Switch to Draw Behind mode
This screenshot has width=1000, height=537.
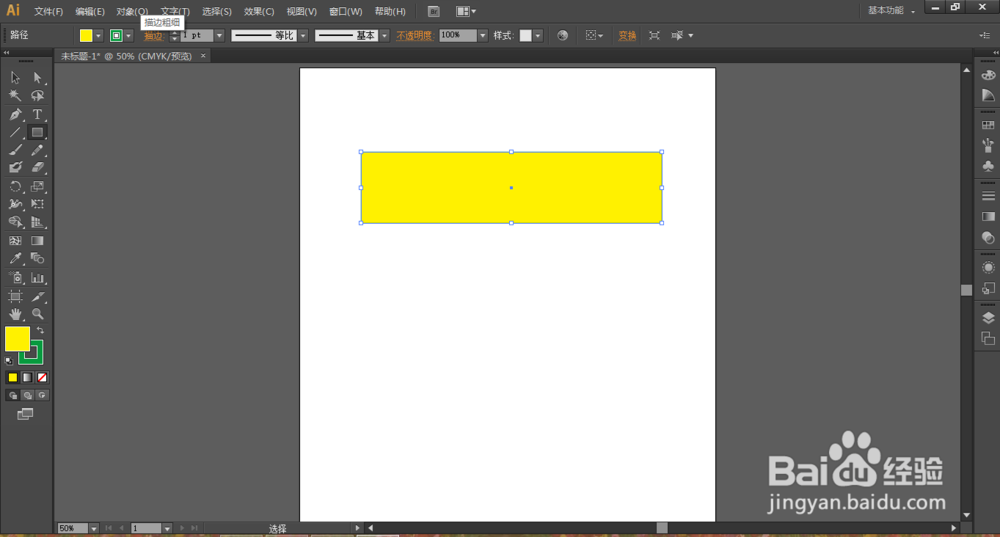click(27, 395)
